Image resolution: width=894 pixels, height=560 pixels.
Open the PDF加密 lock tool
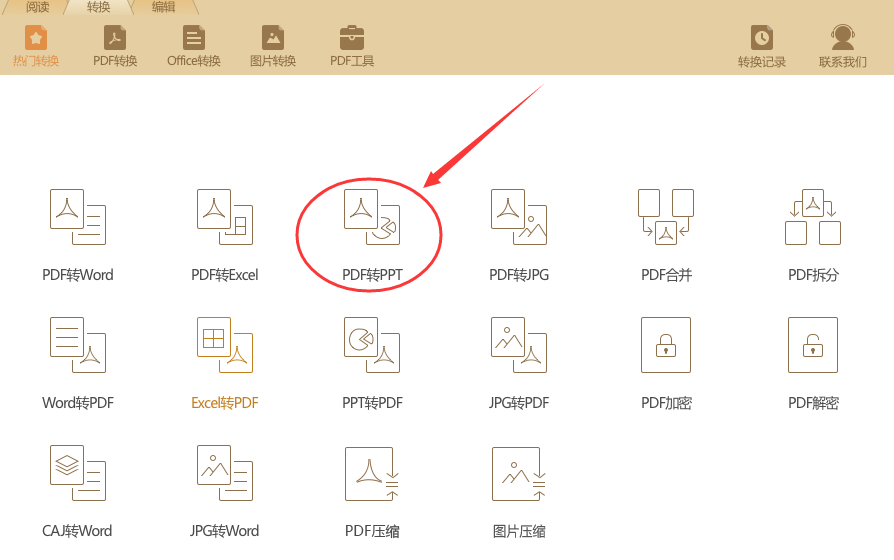coord(666,363)
